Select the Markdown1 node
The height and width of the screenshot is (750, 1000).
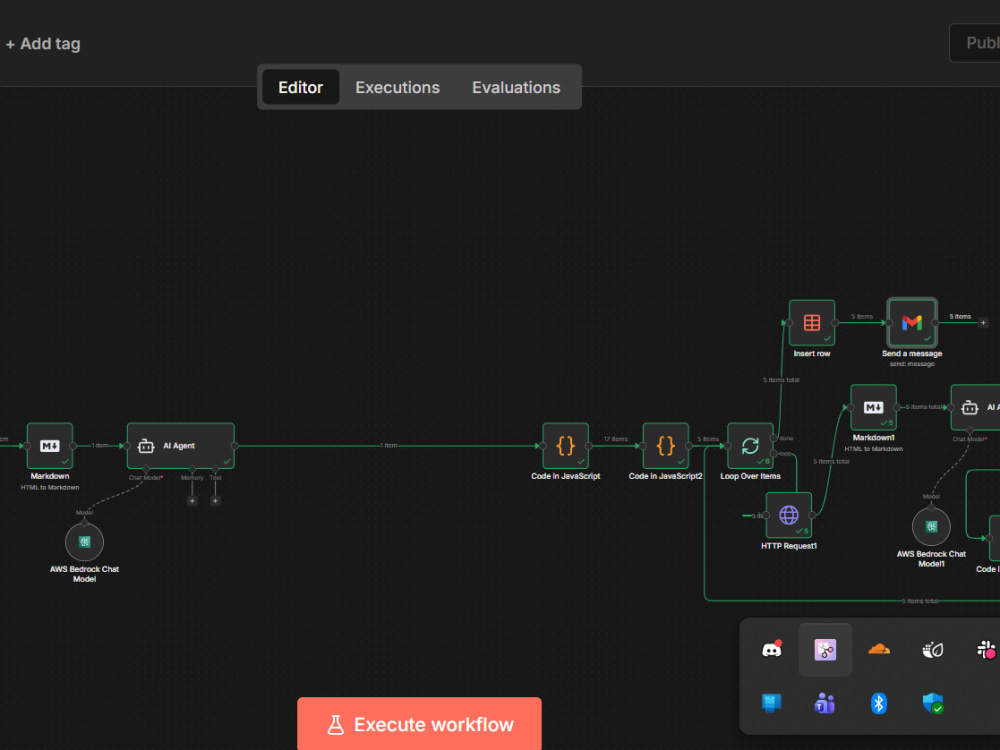(874, 408)
